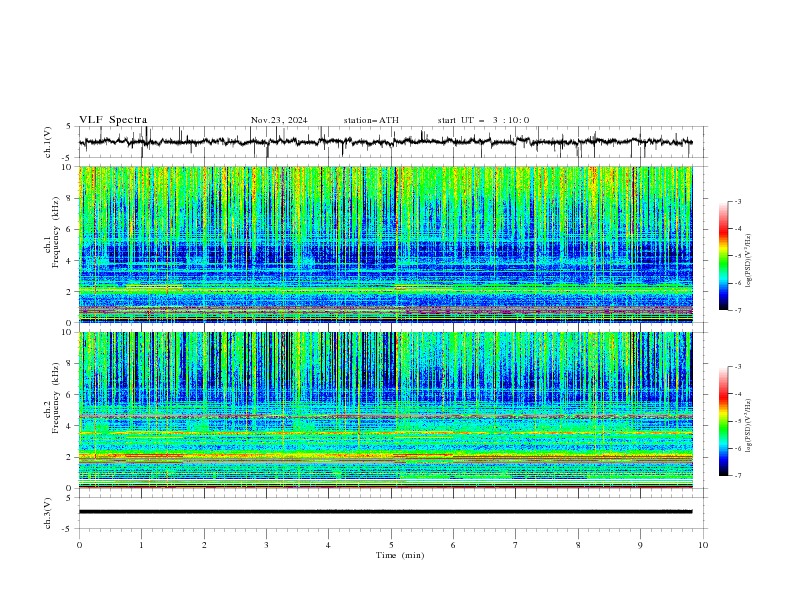Click inside the ch.1 spectrogram panel
This screenshot has height=612, width=792.
[x=385, y=244]
